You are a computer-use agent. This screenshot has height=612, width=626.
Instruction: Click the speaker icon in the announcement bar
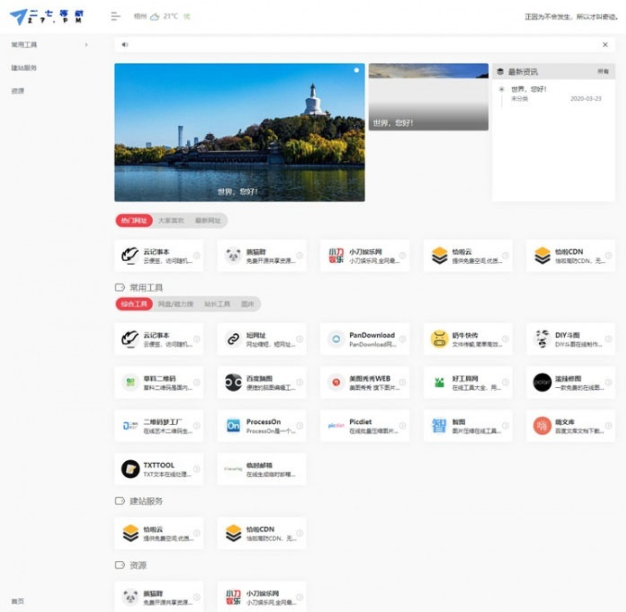click(125, 45)
